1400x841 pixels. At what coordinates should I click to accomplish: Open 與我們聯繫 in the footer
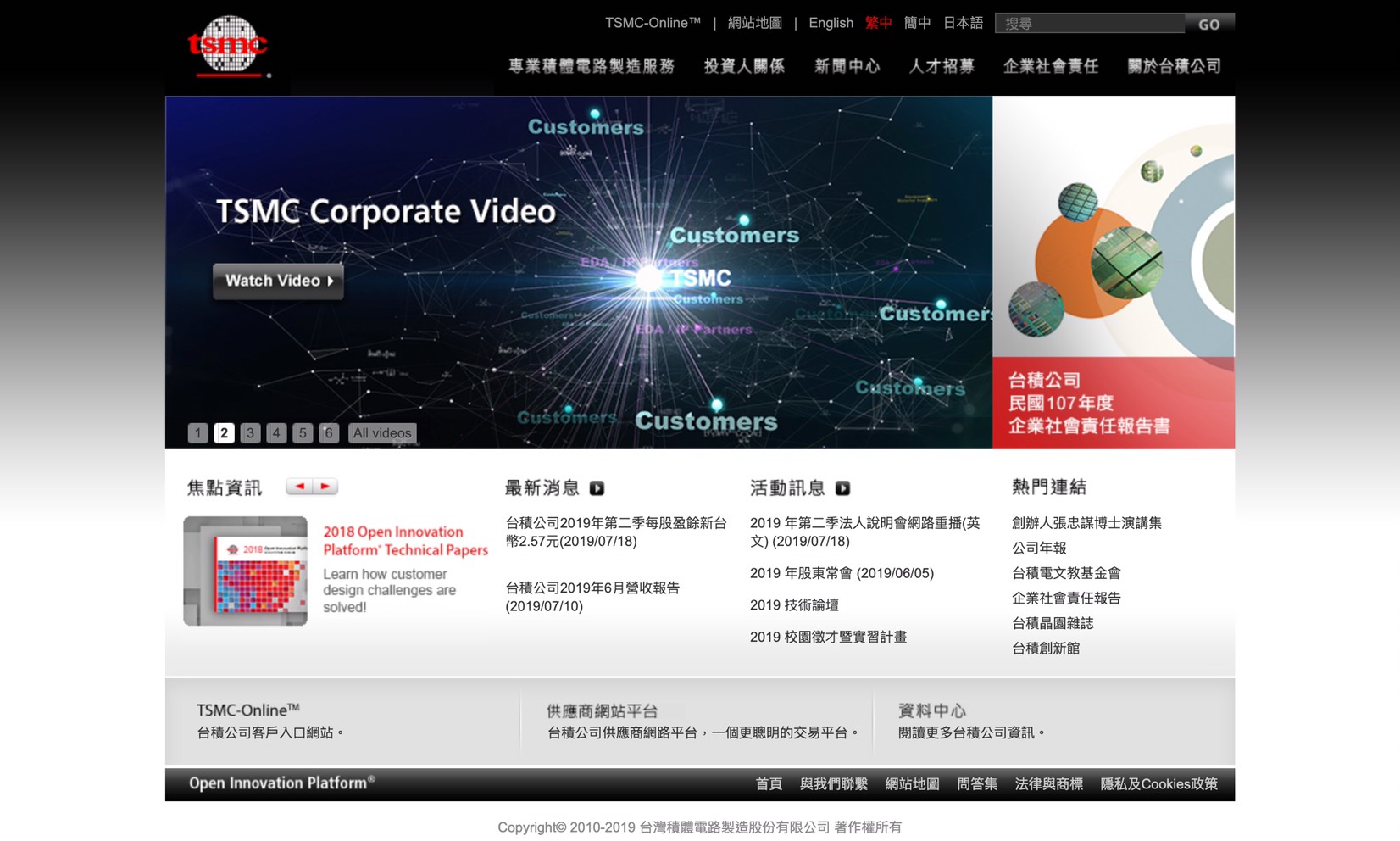834,784
